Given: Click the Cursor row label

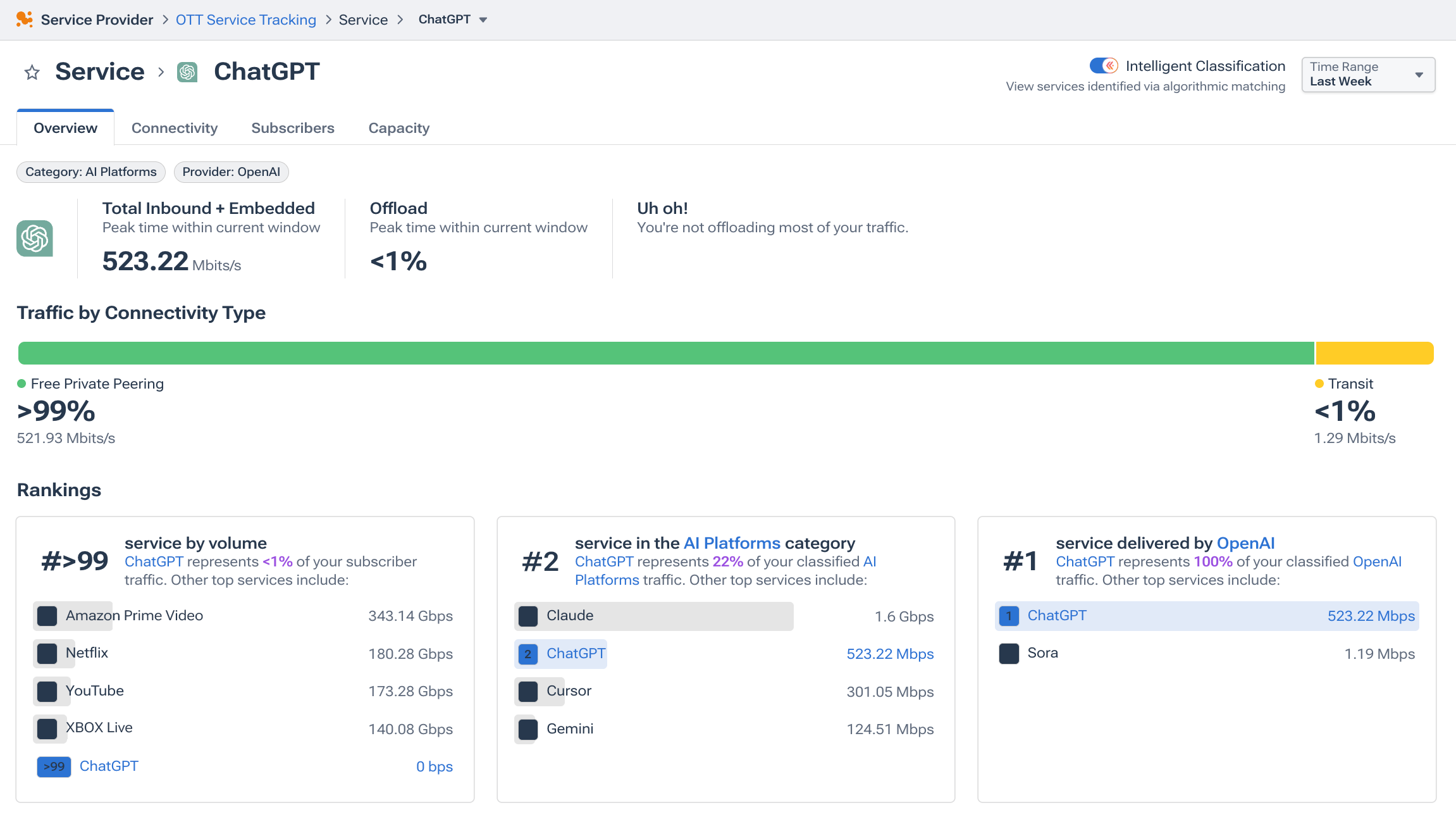Looking at the screenshot, I should (569, 690).
